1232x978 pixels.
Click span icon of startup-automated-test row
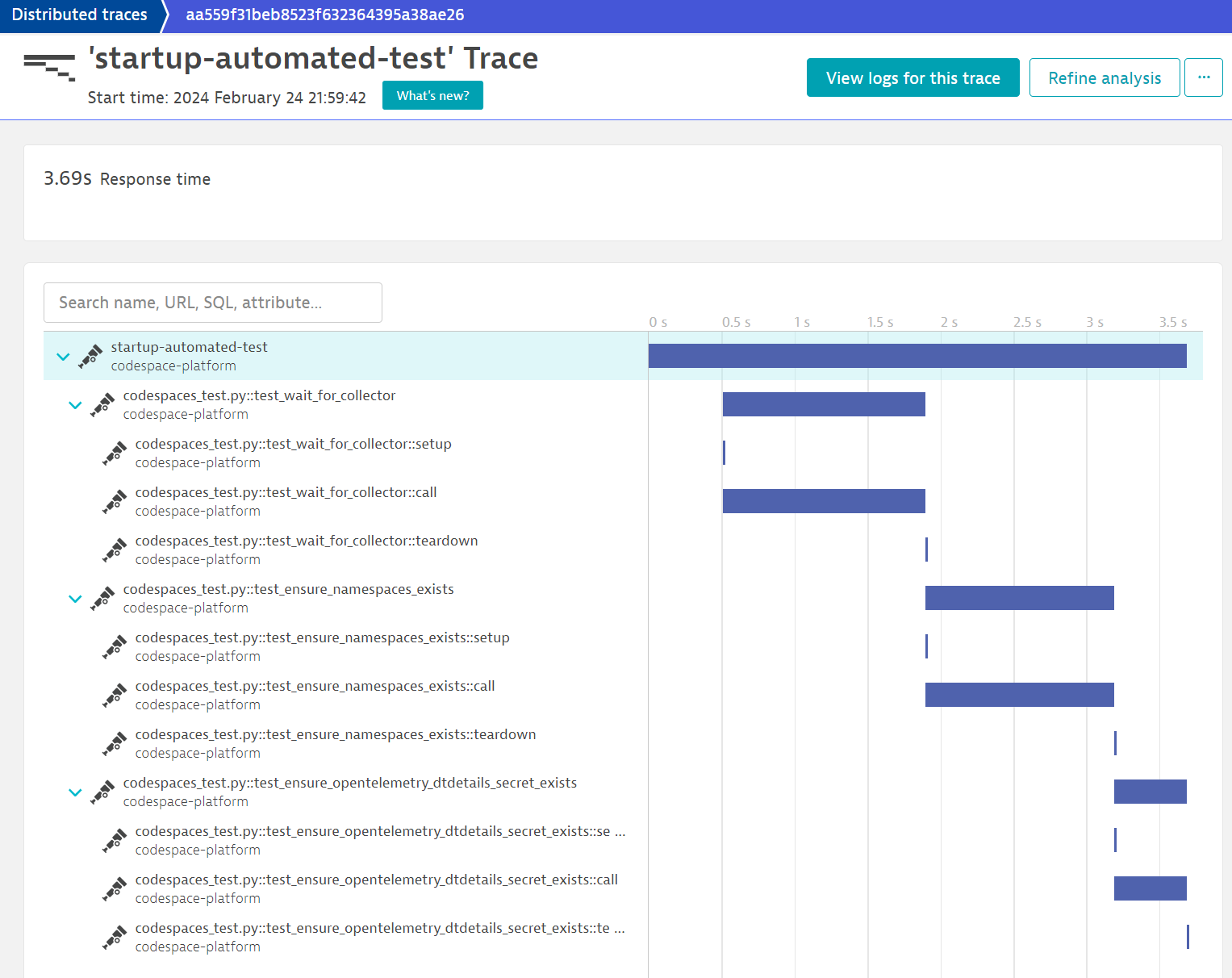90,356
